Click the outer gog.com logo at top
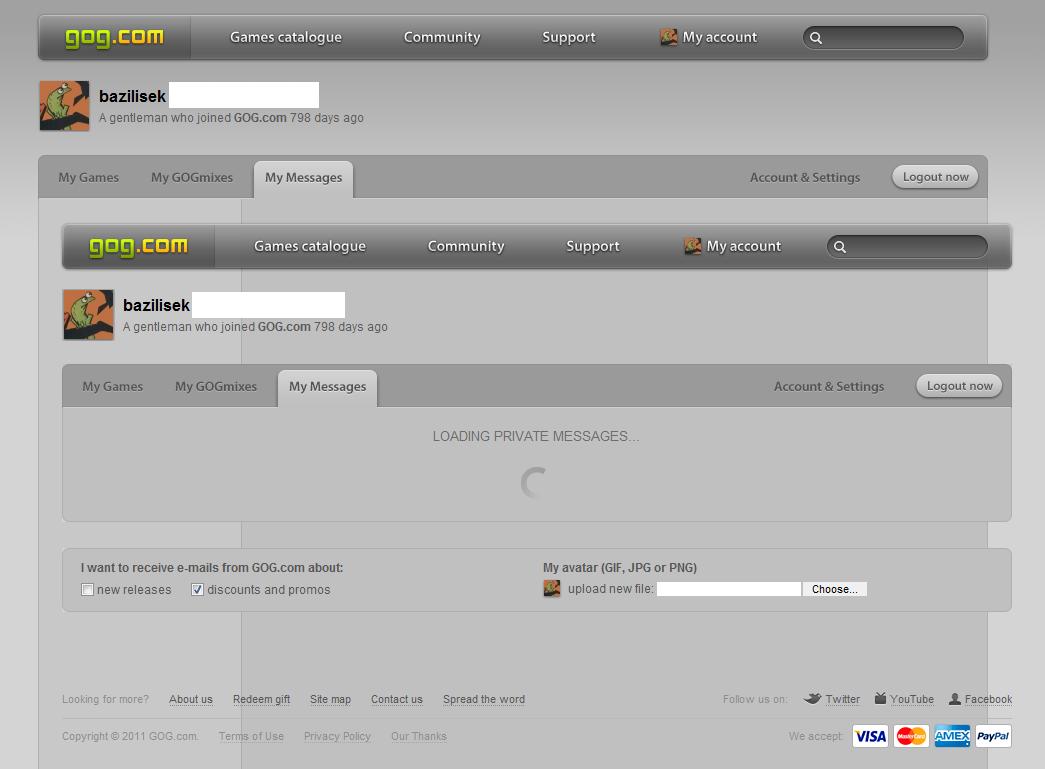The height and width of the screenshot is (769, 1045). (x=115, y=38)
